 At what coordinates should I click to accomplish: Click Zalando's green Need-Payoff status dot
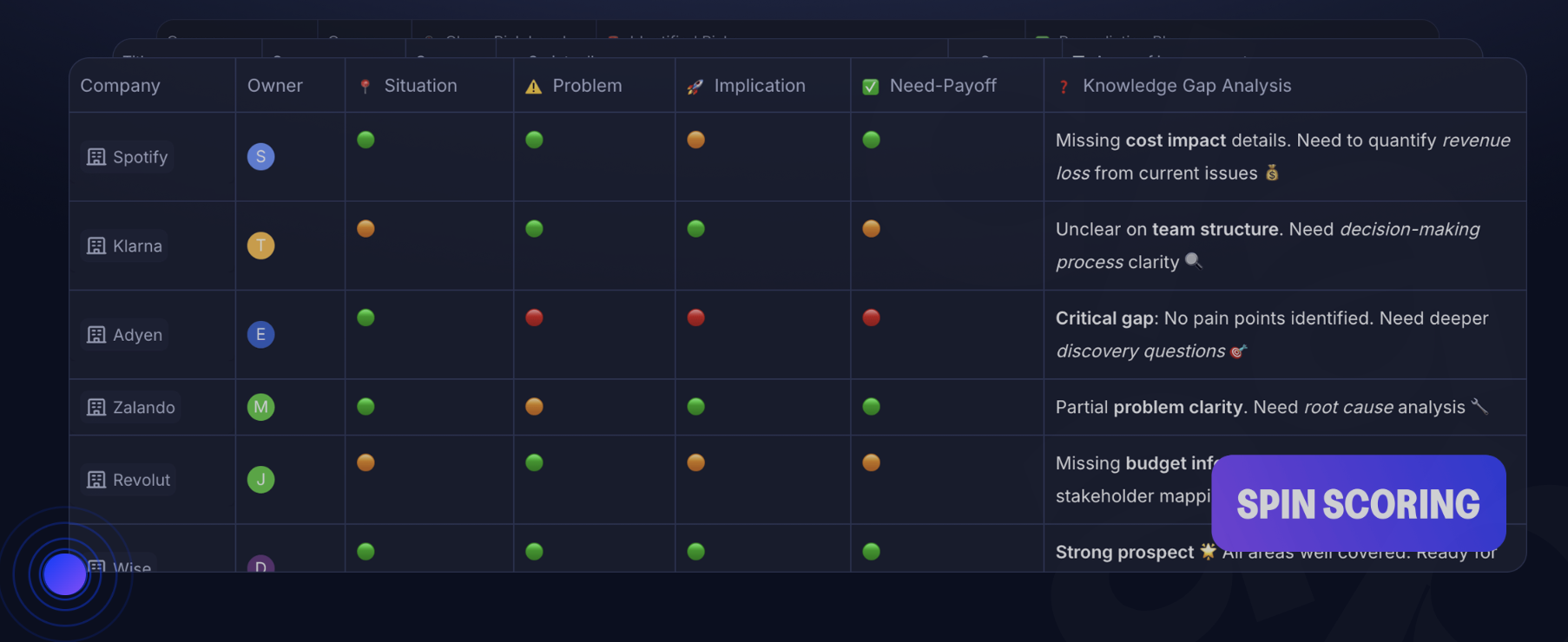coord(871,407)
